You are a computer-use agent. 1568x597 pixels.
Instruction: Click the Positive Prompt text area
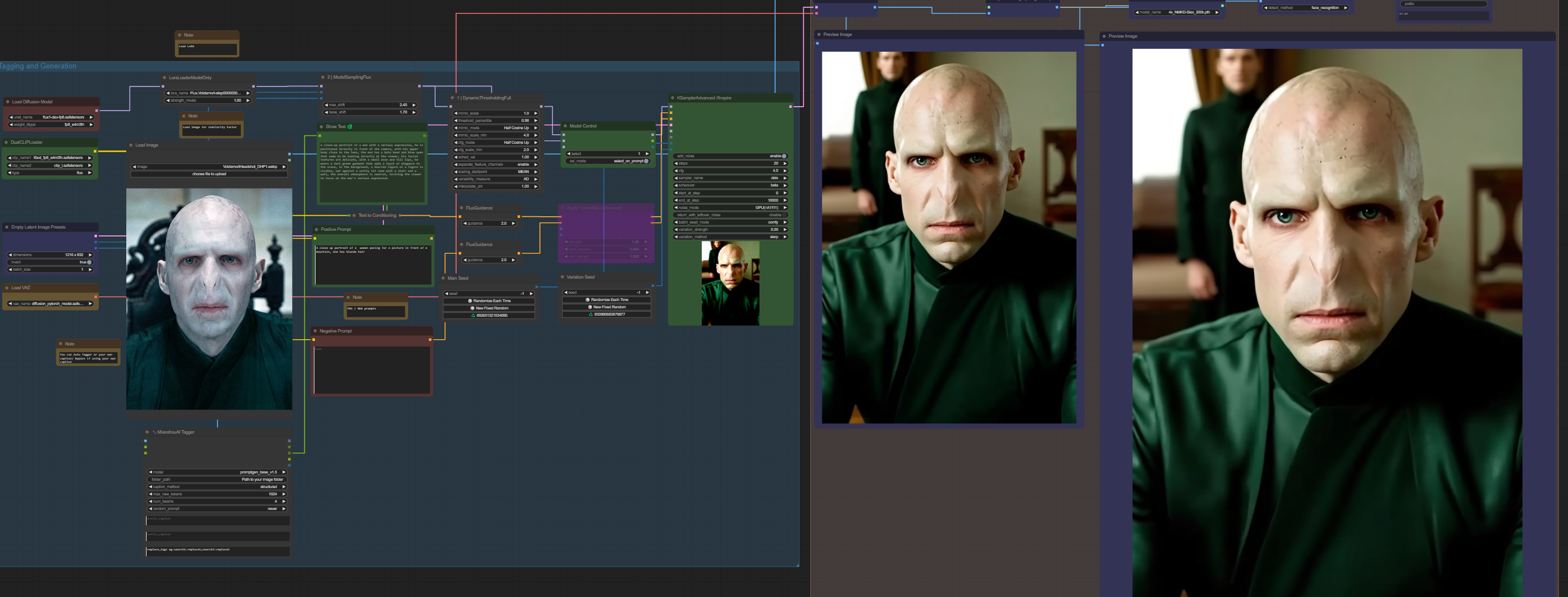tap(373, 265)
